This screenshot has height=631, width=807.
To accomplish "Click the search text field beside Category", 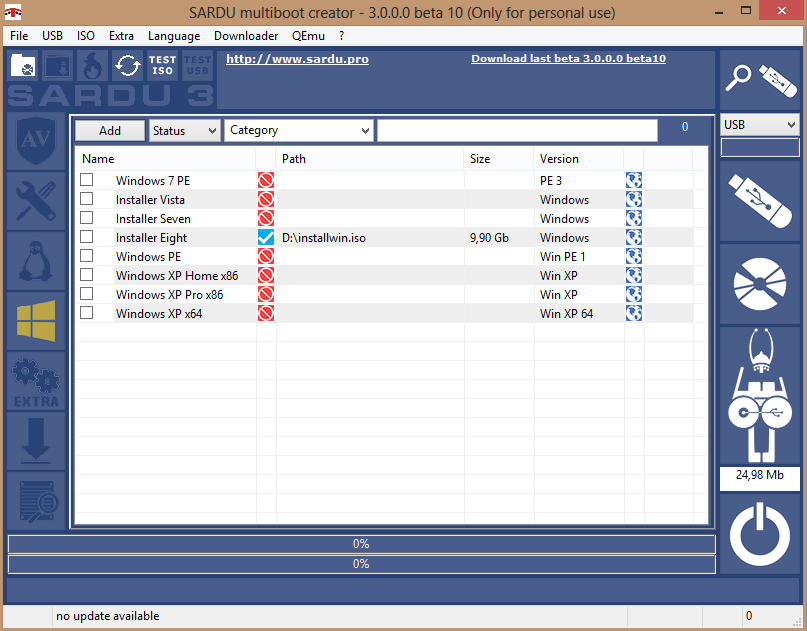I will [x=517, y=131].
